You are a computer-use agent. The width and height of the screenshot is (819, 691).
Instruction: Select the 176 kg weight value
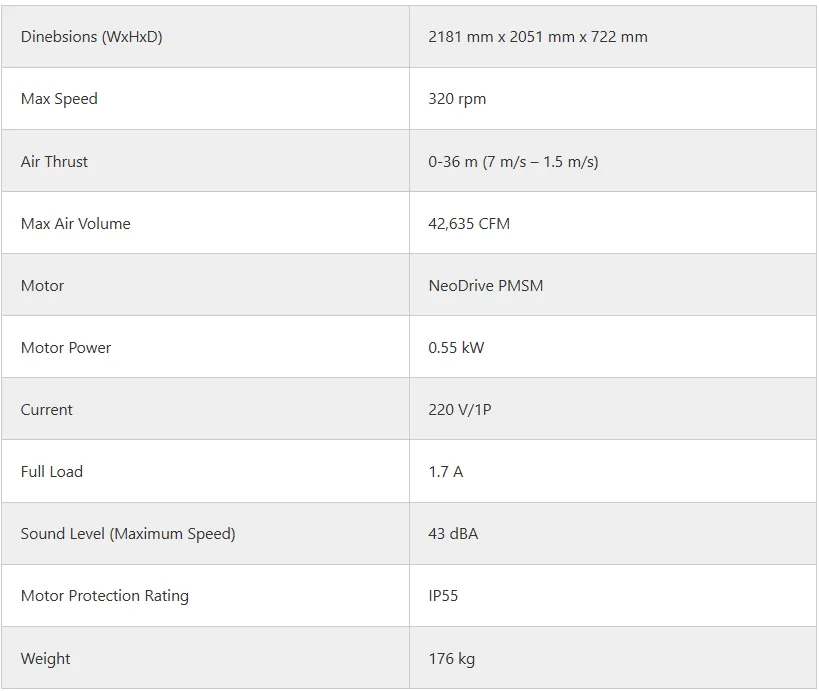pos(451,658)
